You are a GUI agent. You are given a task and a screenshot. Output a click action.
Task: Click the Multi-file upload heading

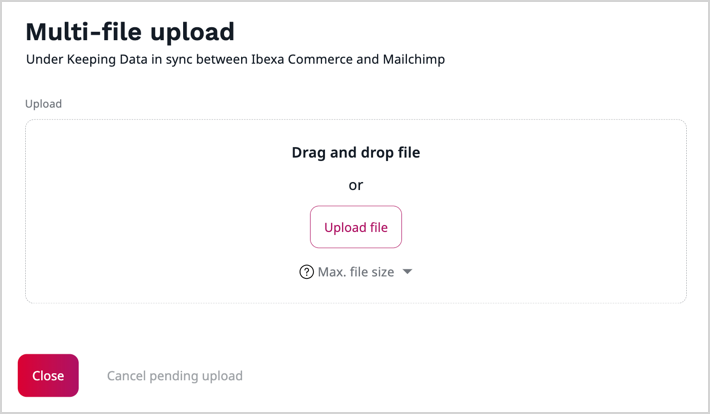130,31
